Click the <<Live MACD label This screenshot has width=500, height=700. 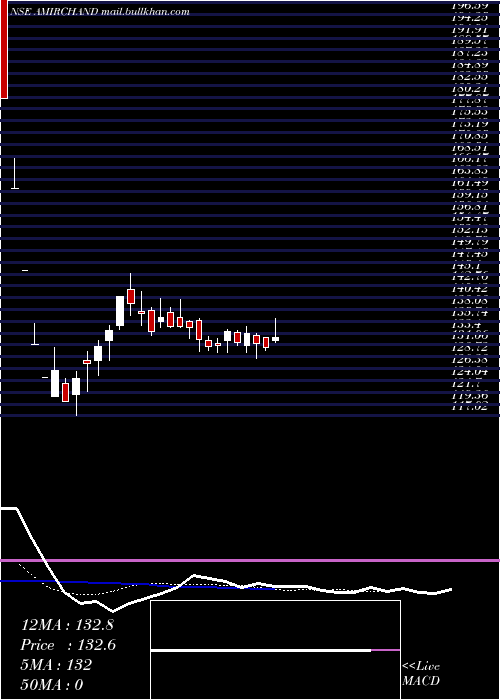click(421, 673)
